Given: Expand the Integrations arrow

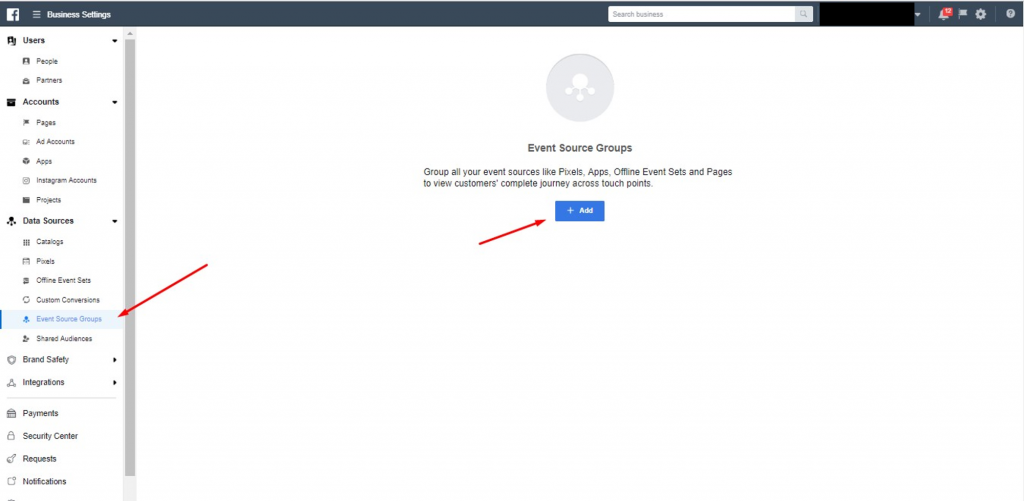Looking at the screenshot, I should (115, 383).
